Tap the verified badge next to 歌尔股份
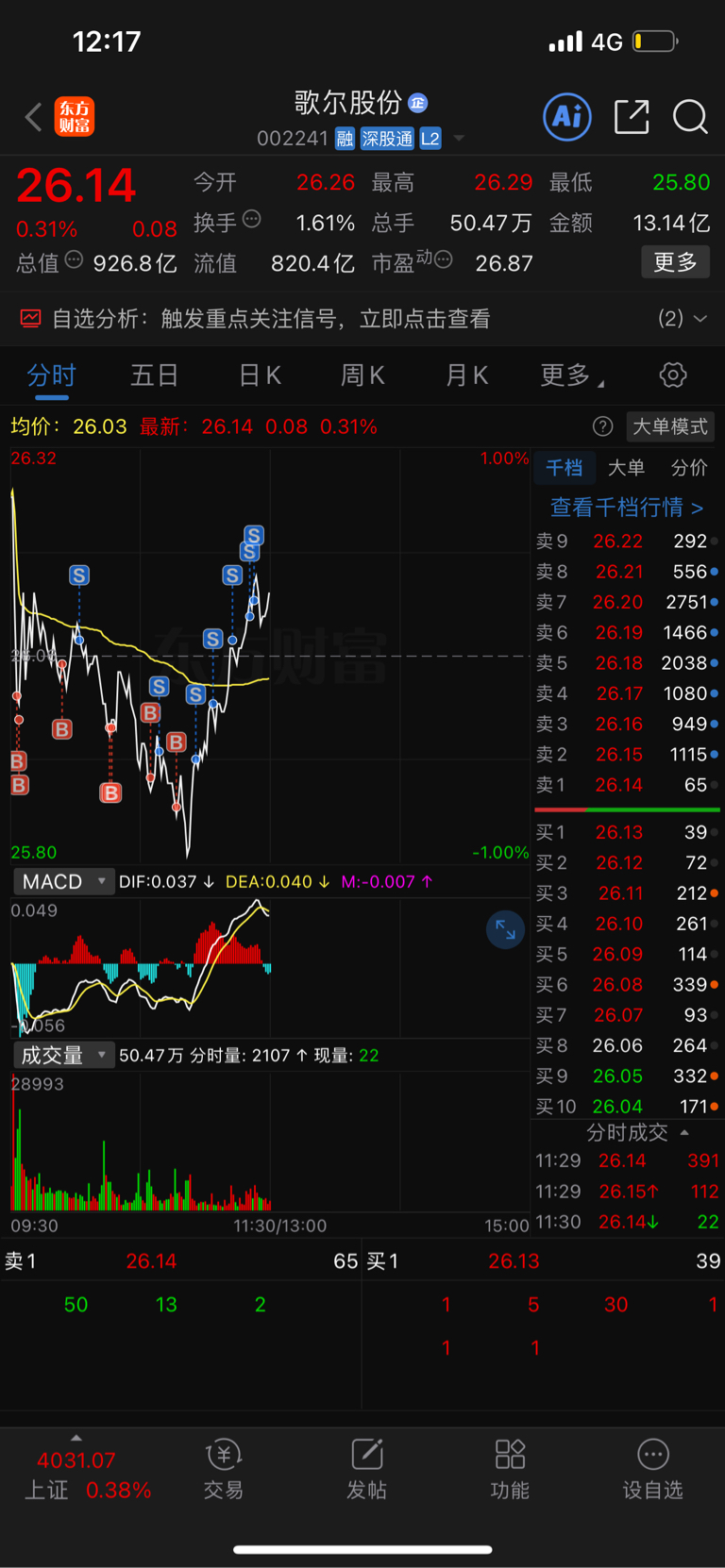This screenshot has width=725, height=1568. point(418,102)
